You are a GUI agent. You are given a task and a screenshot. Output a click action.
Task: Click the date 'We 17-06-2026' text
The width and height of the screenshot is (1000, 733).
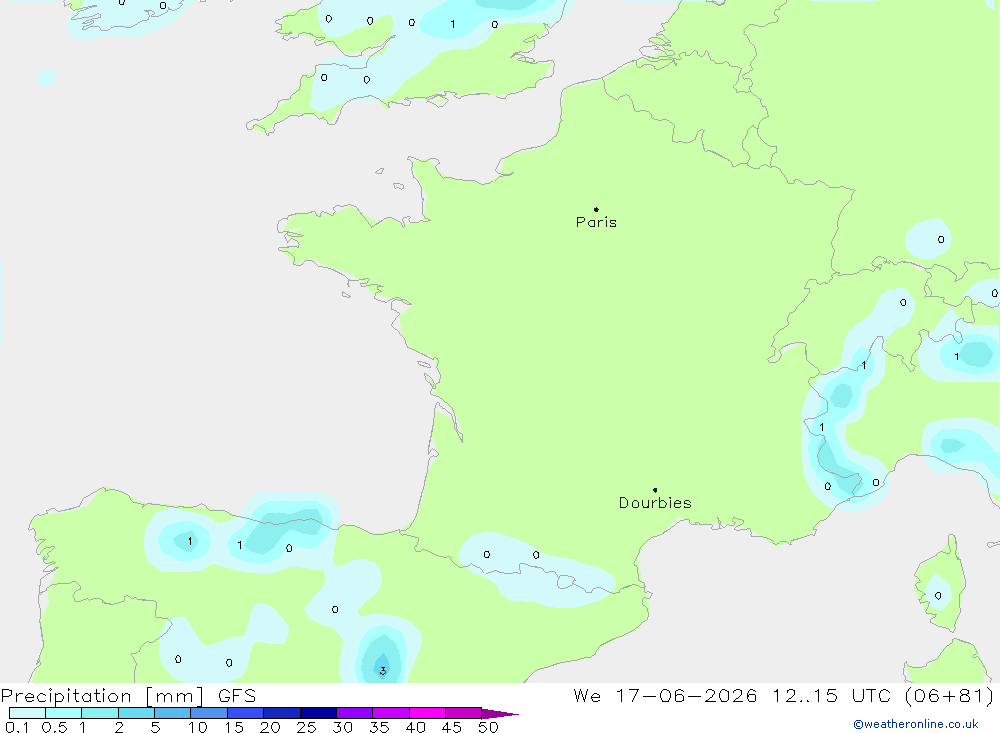(x=665, y=695)
